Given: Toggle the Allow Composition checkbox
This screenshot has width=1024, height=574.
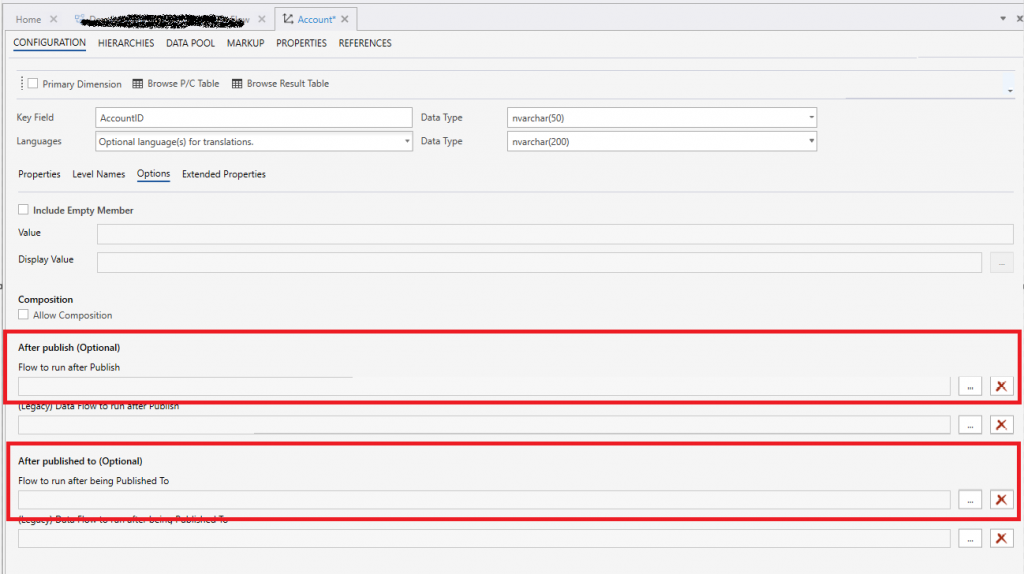Looking at the screenshot, I should [x=24, y=315].
